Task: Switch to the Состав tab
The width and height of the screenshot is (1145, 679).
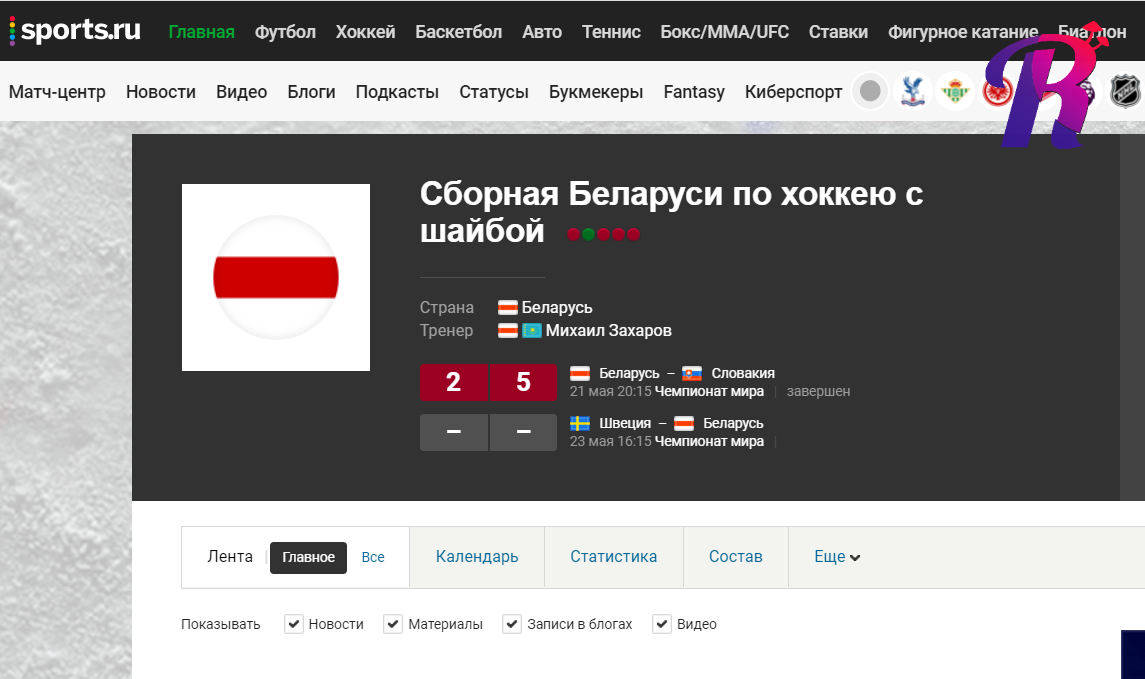Action: 735,557
